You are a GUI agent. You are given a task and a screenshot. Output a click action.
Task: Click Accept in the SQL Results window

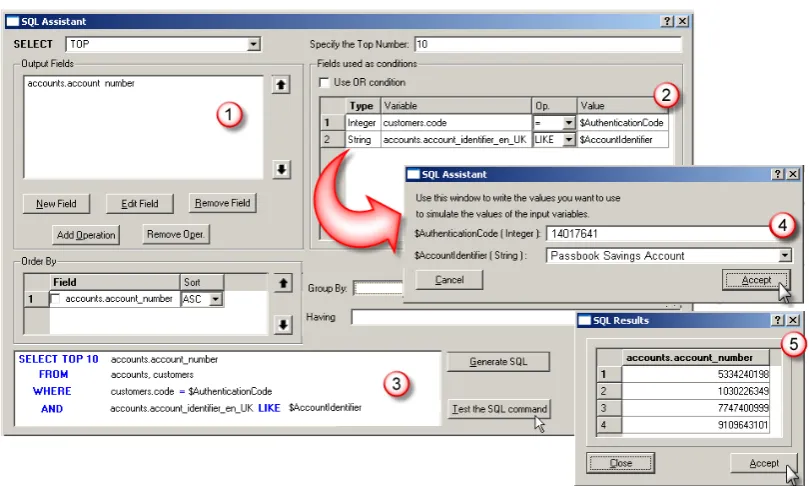click(x=764, y=463)
